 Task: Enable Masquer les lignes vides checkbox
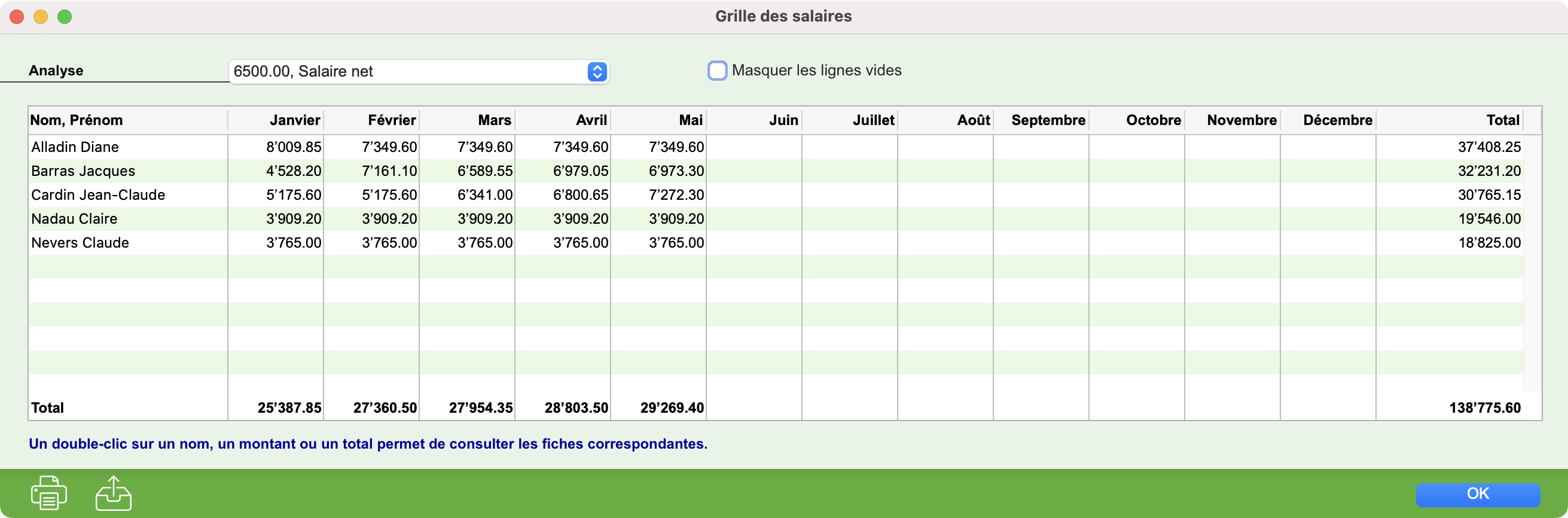(717, 71)
